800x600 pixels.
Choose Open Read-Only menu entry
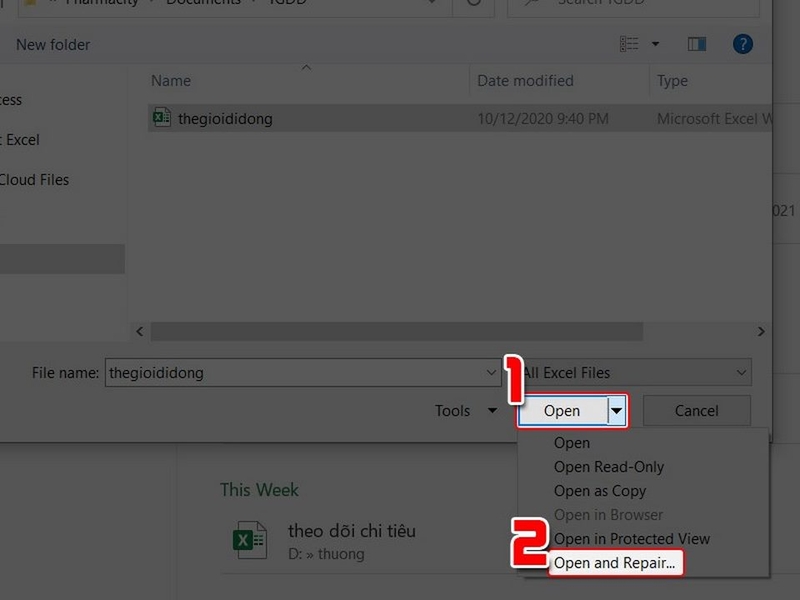(x=609, y=467)
